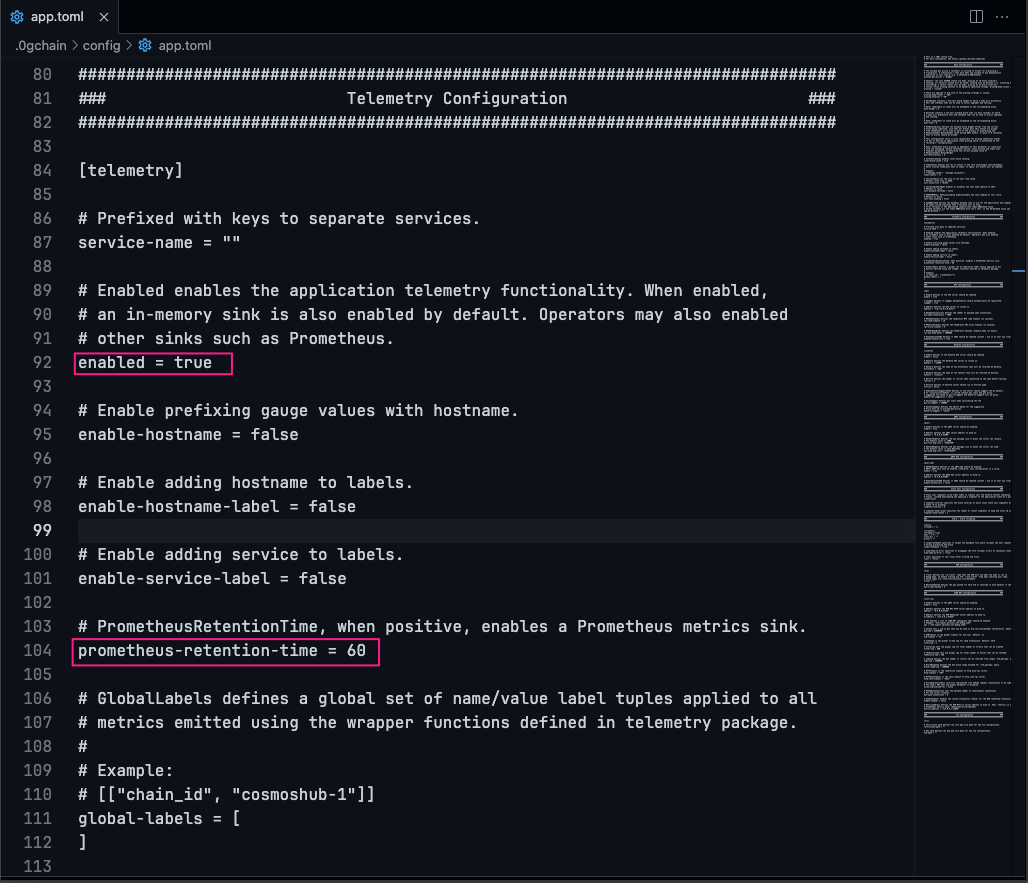Split the editor to the right
This screenshot has width=1028, height=883.
tap(977, 17)
